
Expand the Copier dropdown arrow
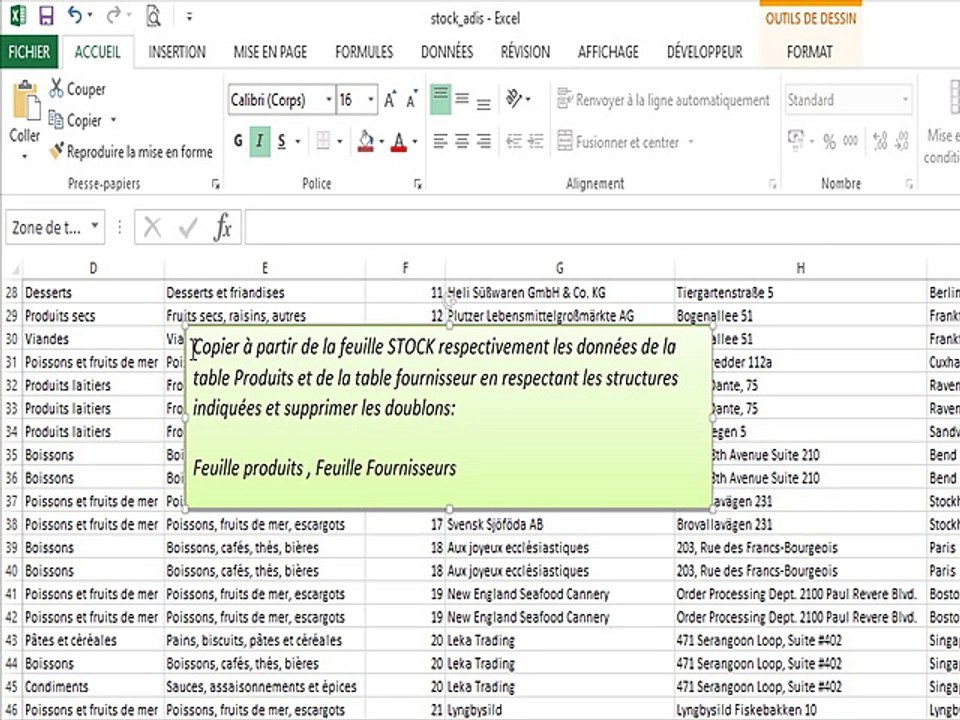[x=113, y=120]
